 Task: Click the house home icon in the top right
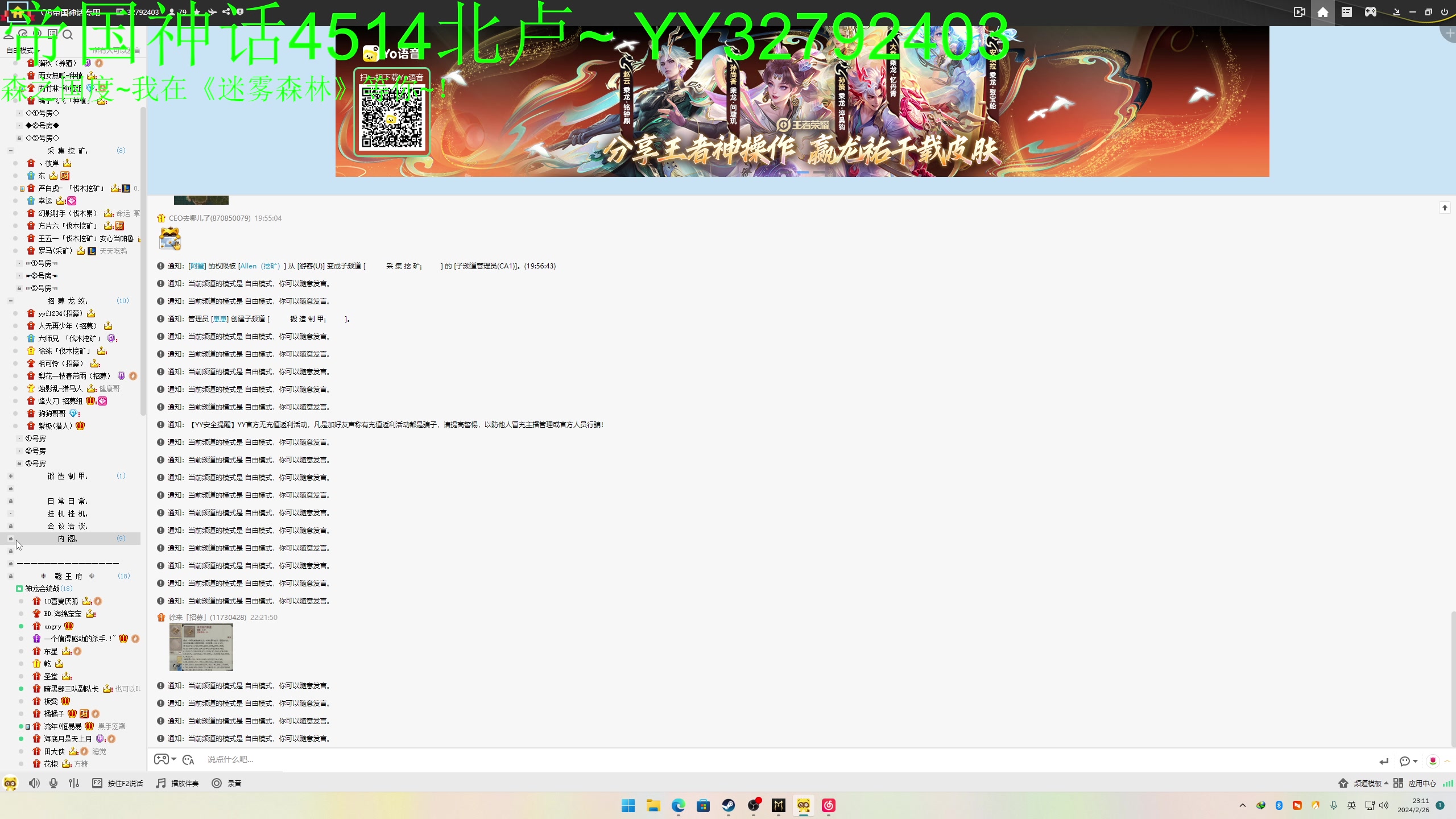(x=1323, y=12)
